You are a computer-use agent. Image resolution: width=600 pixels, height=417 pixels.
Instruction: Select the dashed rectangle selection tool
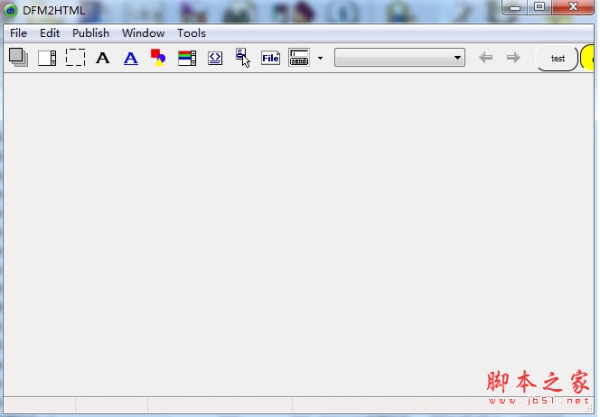point(75,58)
